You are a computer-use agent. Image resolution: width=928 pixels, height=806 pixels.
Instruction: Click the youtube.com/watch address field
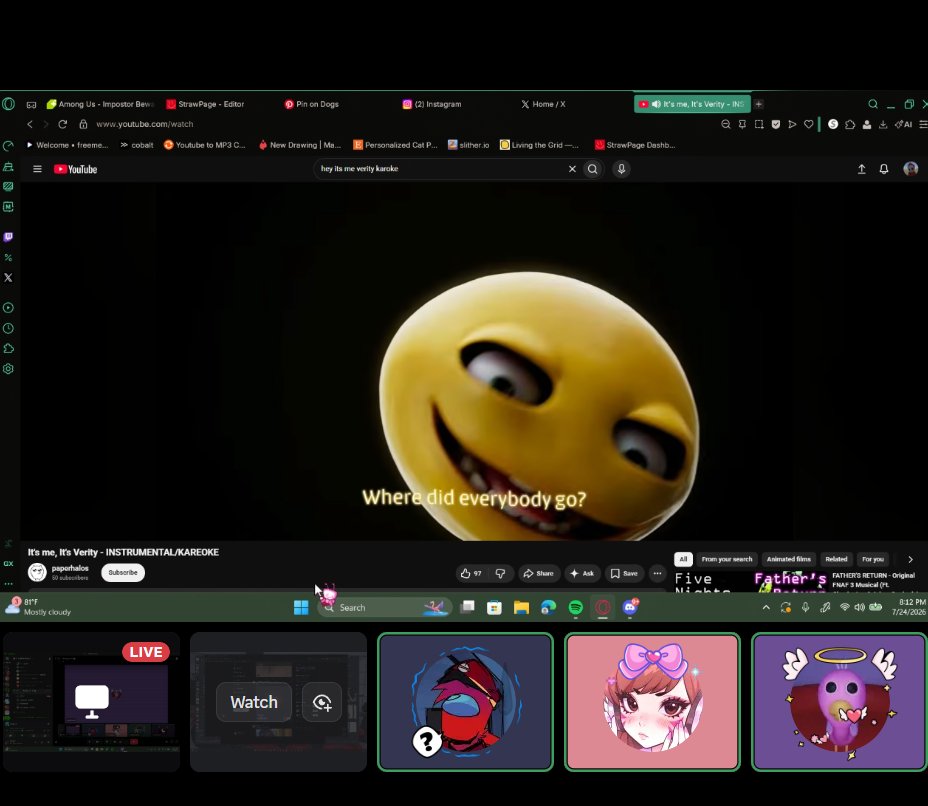click(x=144, y=124)
